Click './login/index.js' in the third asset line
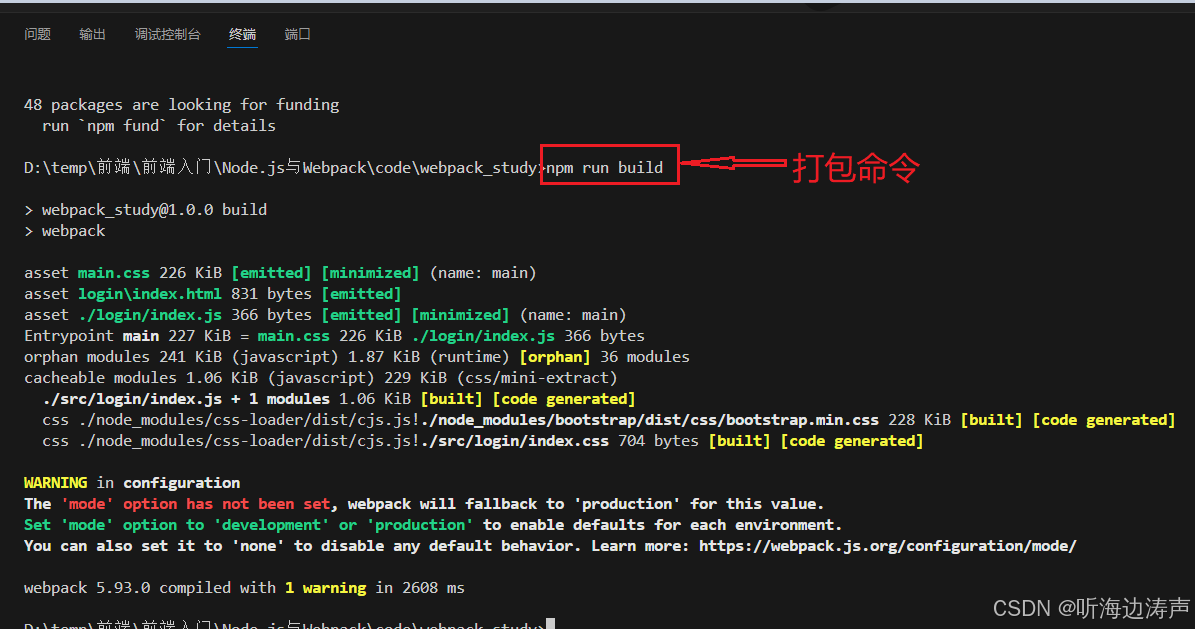This screenshot has height=629, width=1195. [x=150, y=315]
